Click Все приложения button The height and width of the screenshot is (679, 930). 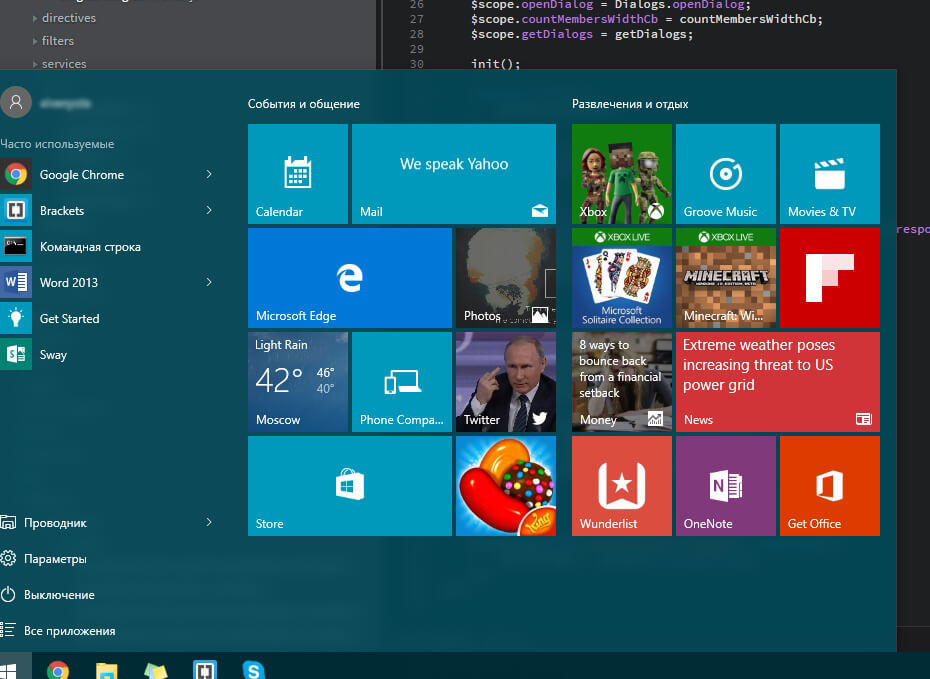pos(69,631)
